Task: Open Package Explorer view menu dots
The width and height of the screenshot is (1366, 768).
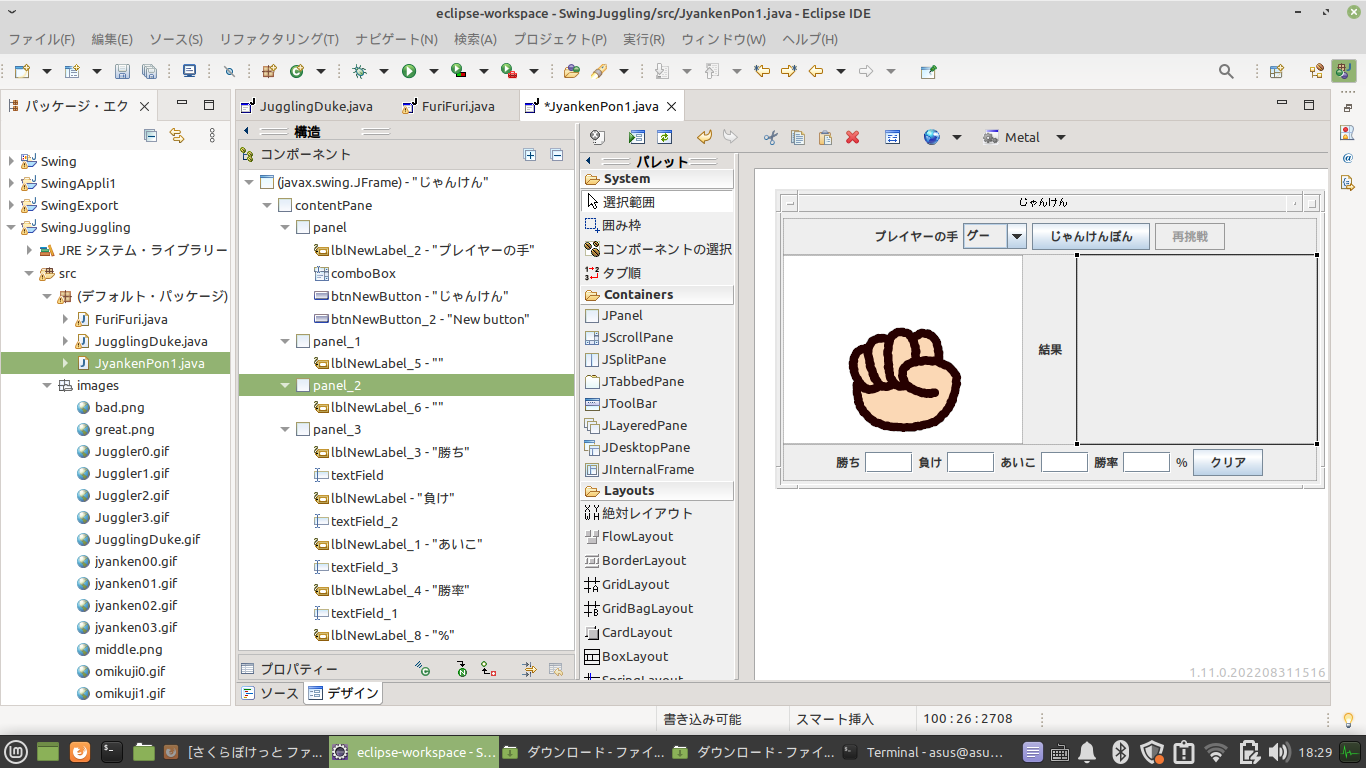Action: [x=212, y=135]
